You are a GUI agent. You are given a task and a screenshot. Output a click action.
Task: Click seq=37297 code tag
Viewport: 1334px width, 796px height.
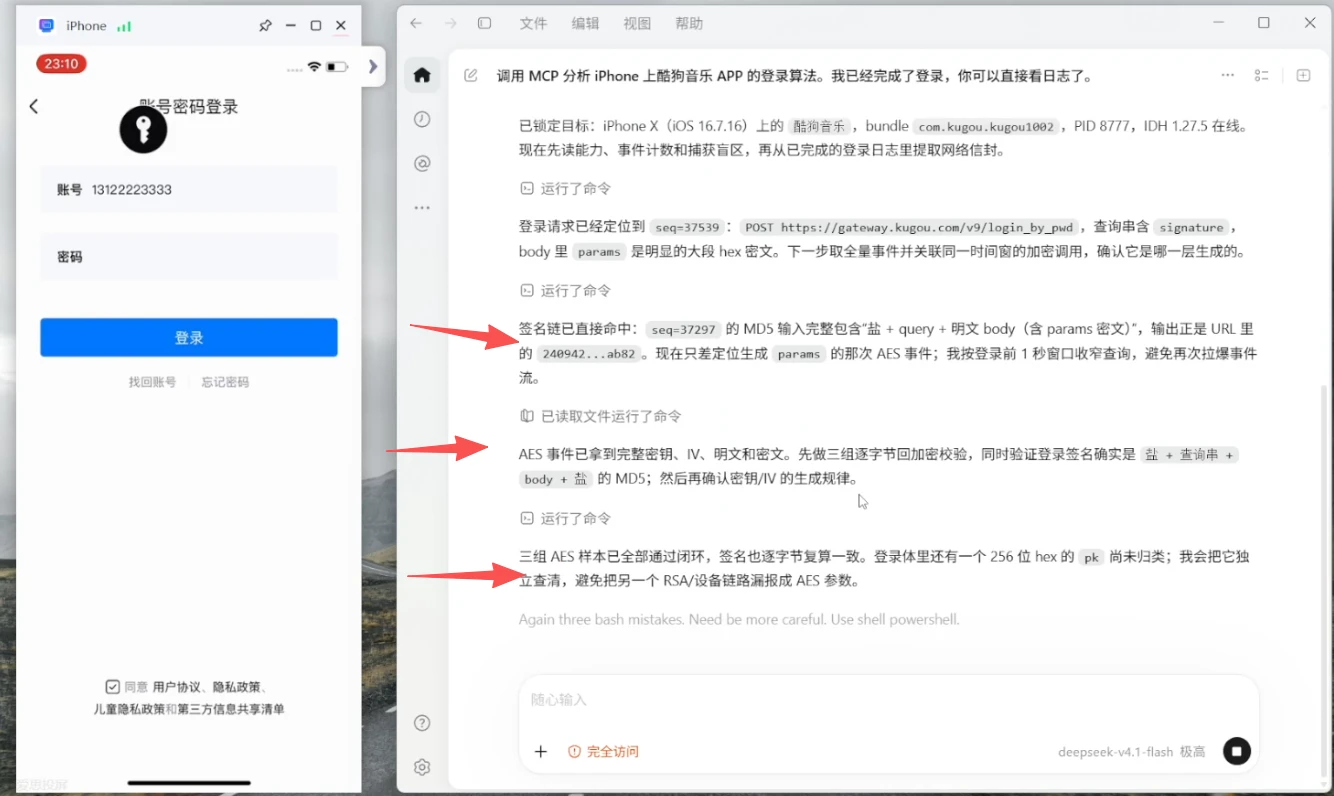click(x=683, y=328)
